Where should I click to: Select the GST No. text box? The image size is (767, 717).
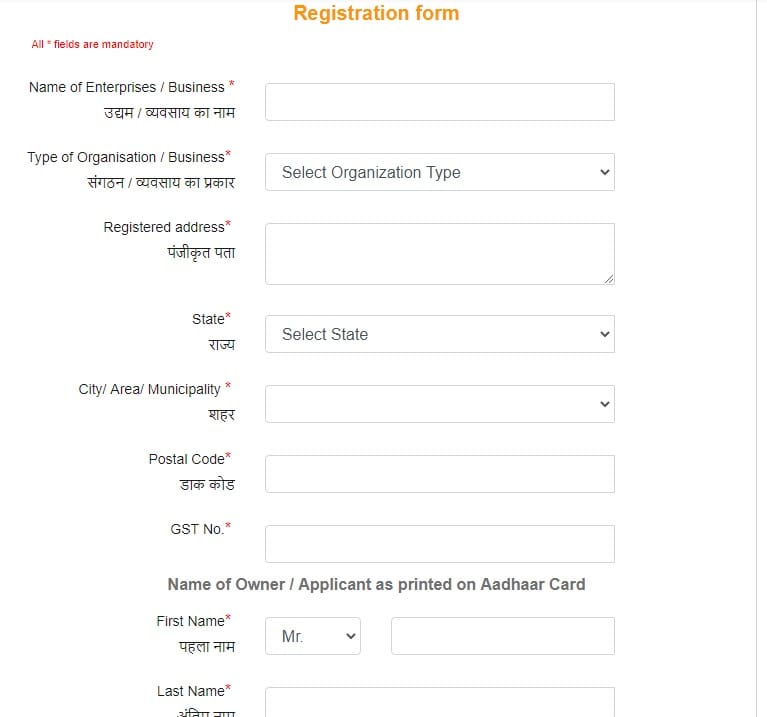pos(439,544)
